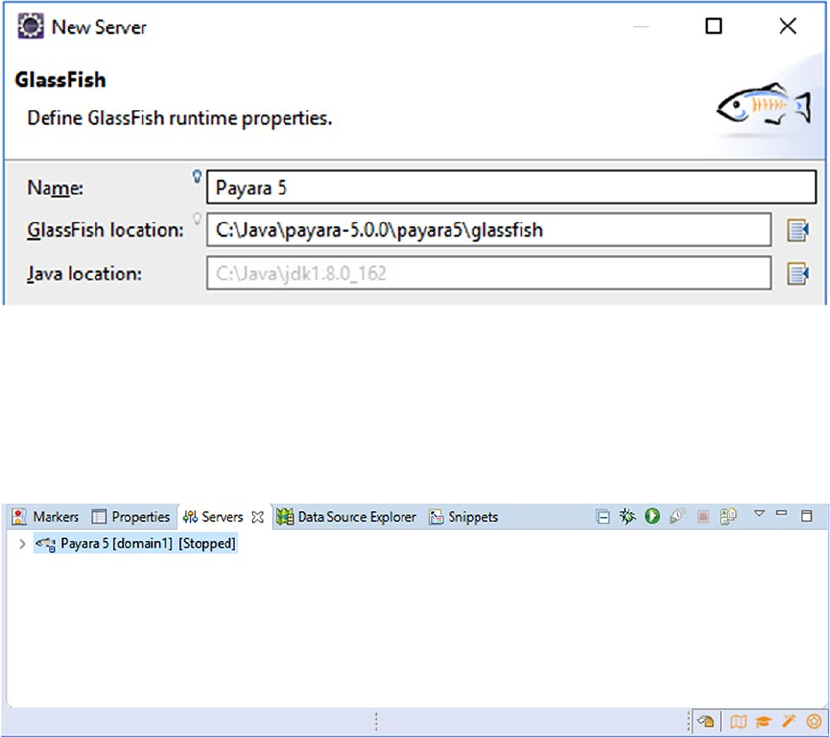Image resolution: width=830 pixels, height=737 pixels.
Task: Switch to the Markers tab
Action: [x=46, y=517]
